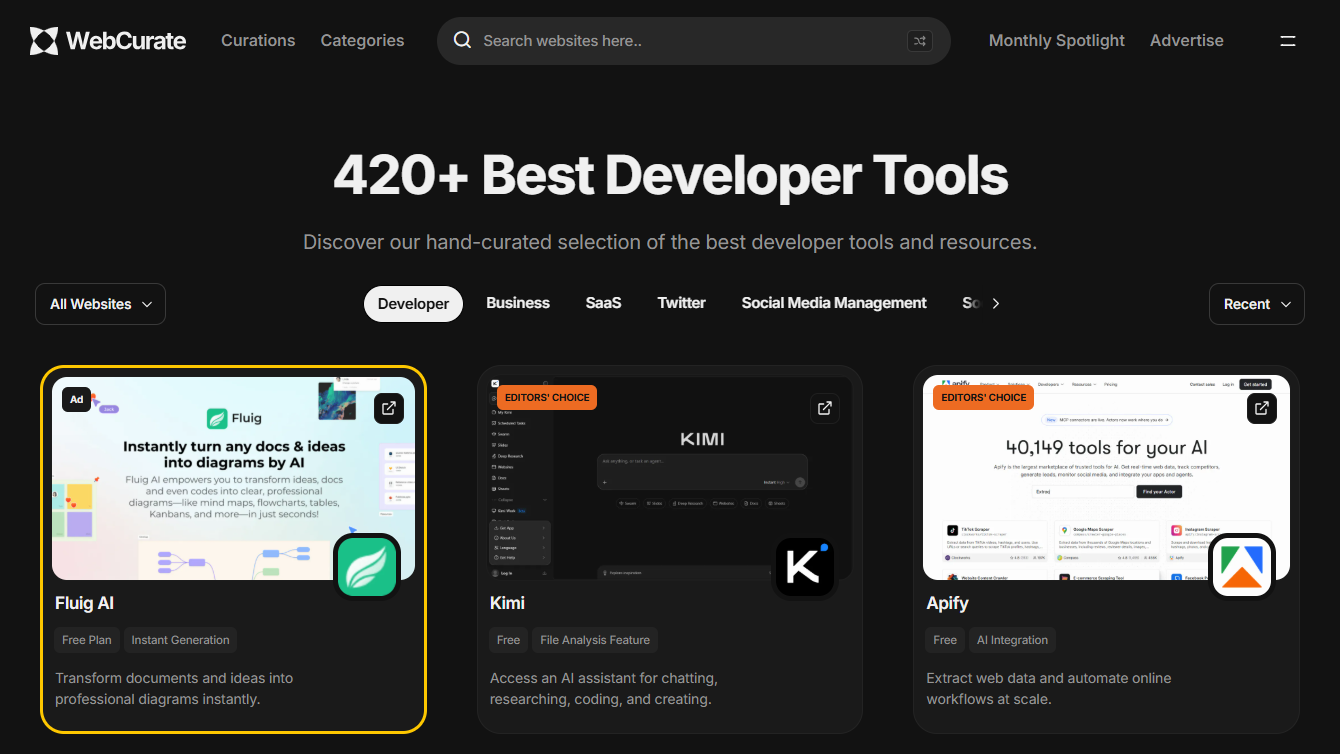This screenshot has width=1340, height=754.
Task: Open the Advertise link
Action: coord(1187,41)
